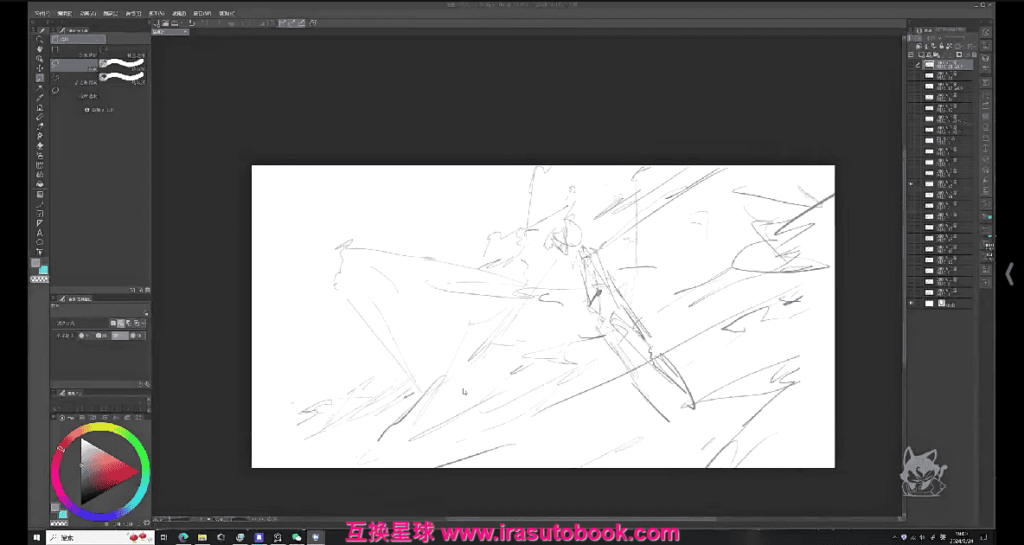Select transparent color checker in toolbox
The image size is (1024, 545).
click(39, 279)
